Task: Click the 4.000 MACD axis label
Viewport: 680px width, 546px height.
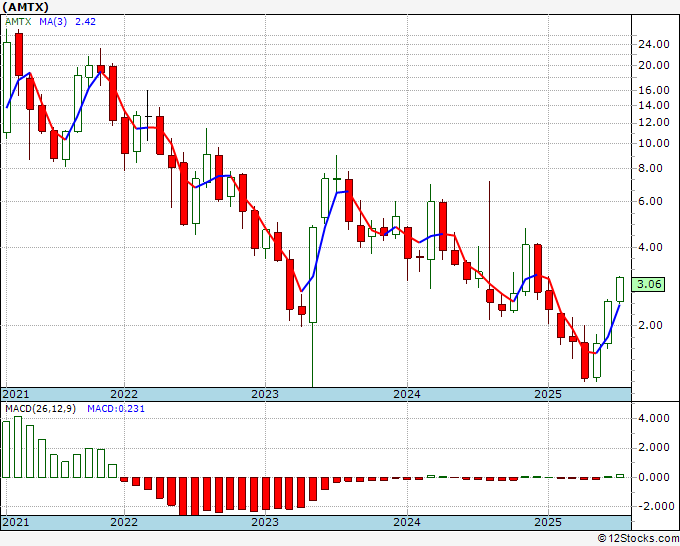Action: 654,418
